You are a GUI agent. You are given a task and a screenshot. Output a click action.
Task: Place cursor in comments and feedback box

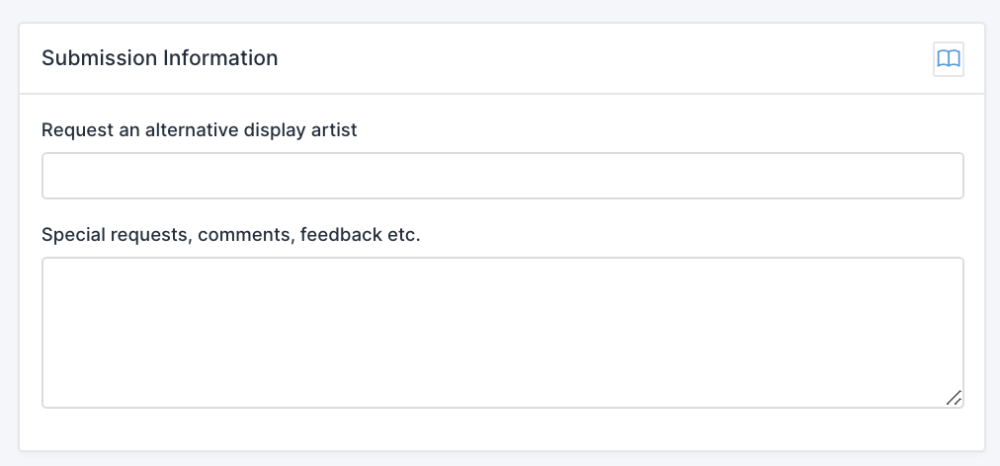[x=502, y=332]
